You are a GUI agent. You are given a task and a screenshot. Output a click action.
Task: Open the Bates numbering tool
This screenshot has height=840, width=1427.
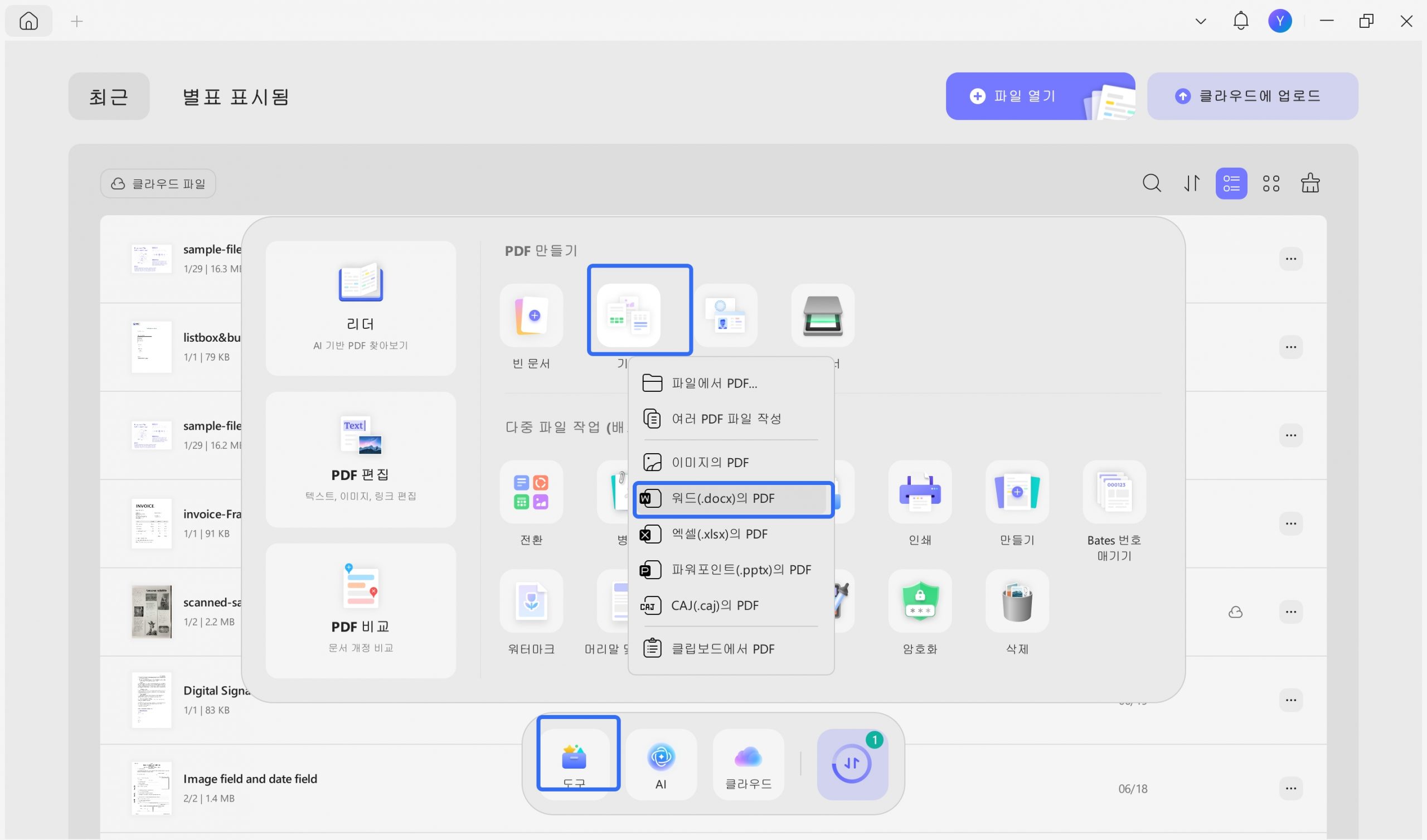[x=1114, y=492]
